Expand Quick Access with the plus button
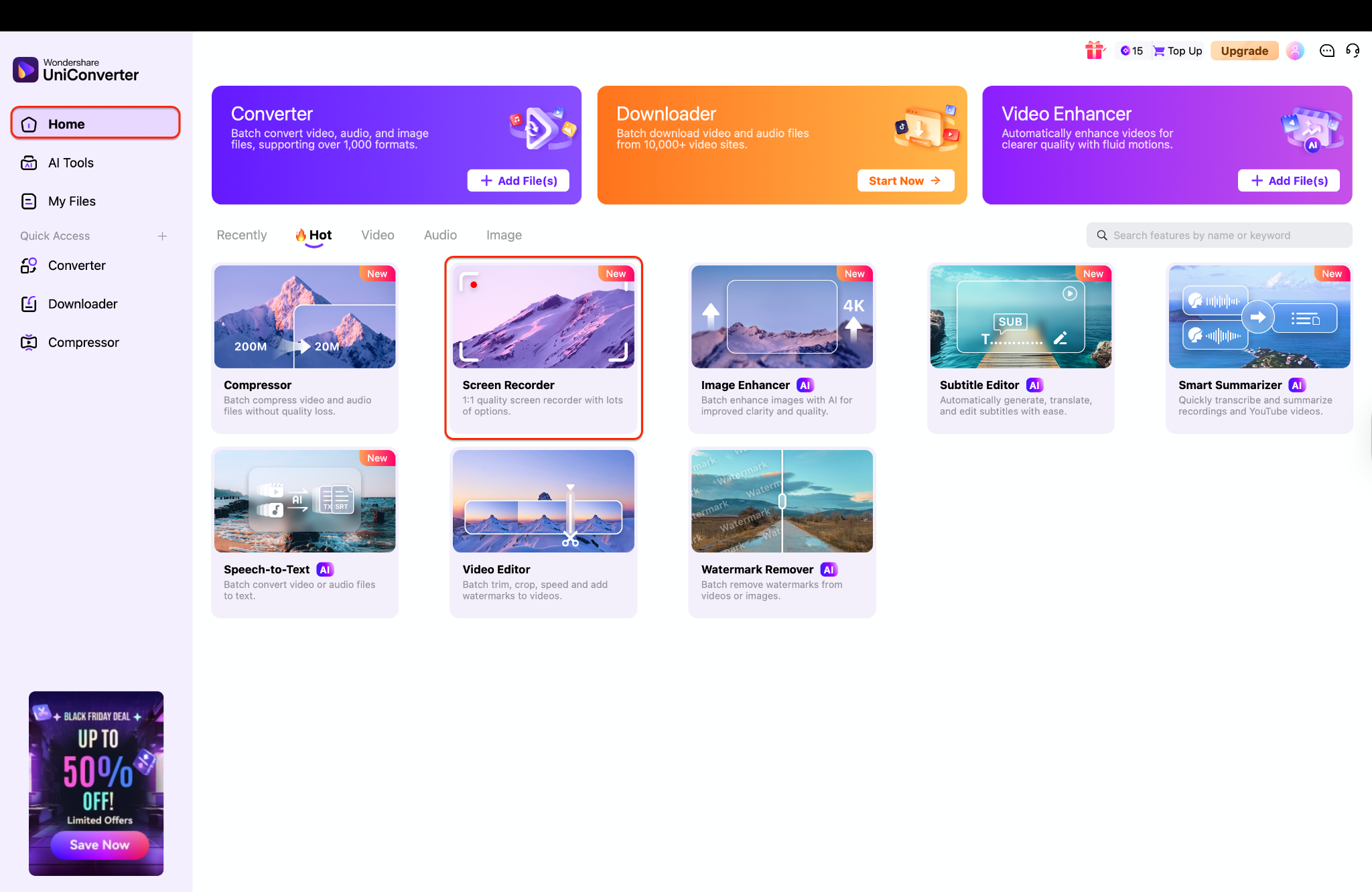The image size is (1372, 892). pyautogui.click(x=163, y=236)
